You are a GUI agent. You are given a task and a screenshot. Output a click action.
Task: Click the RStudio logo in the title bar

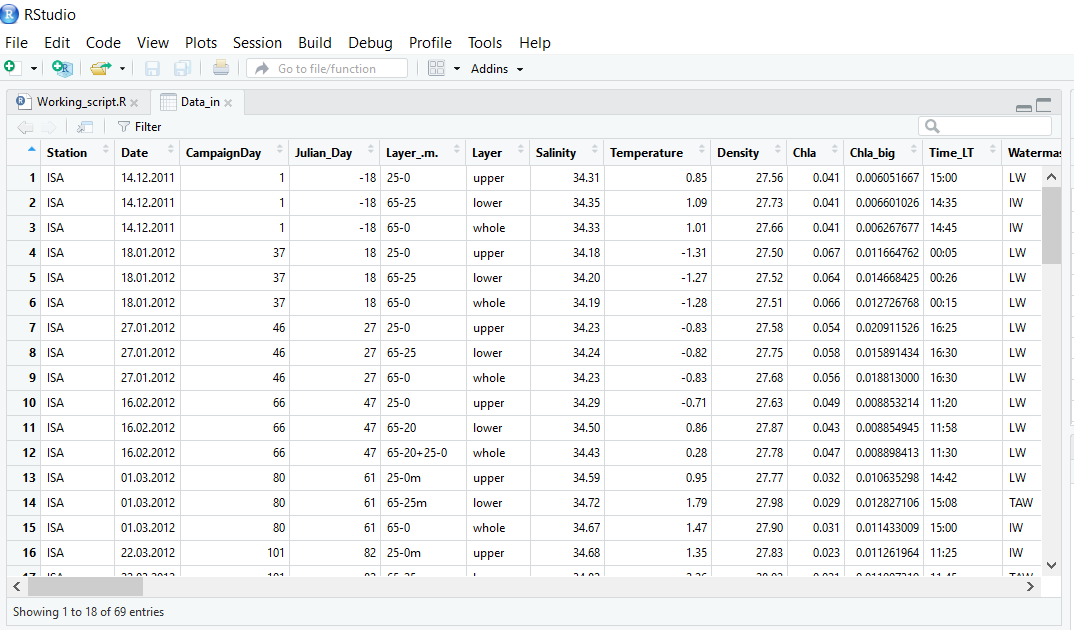(x=11, y=15)
